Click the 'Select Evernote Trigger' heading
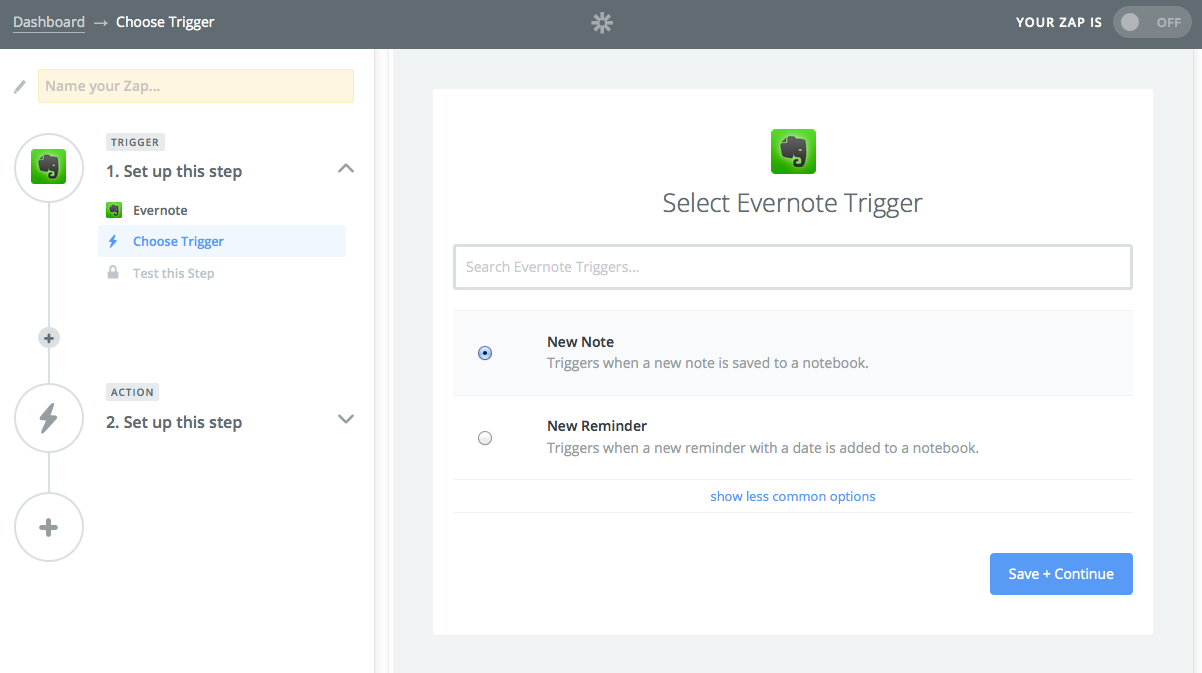This screenshot has height=673, width=1202. [793, 203]
